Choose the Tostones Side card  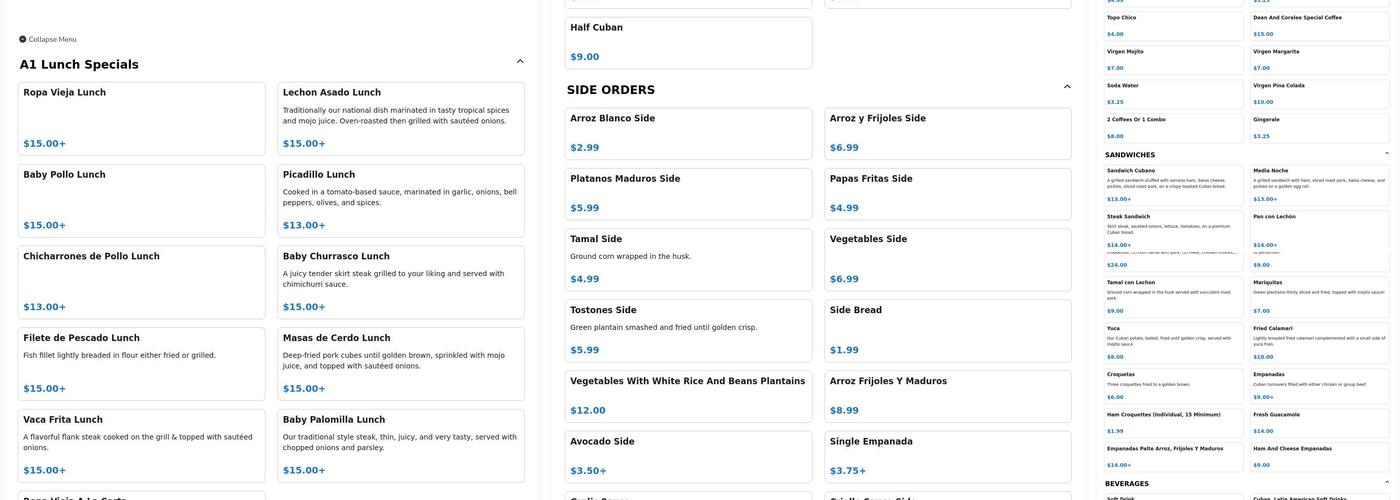coord(688,330)
